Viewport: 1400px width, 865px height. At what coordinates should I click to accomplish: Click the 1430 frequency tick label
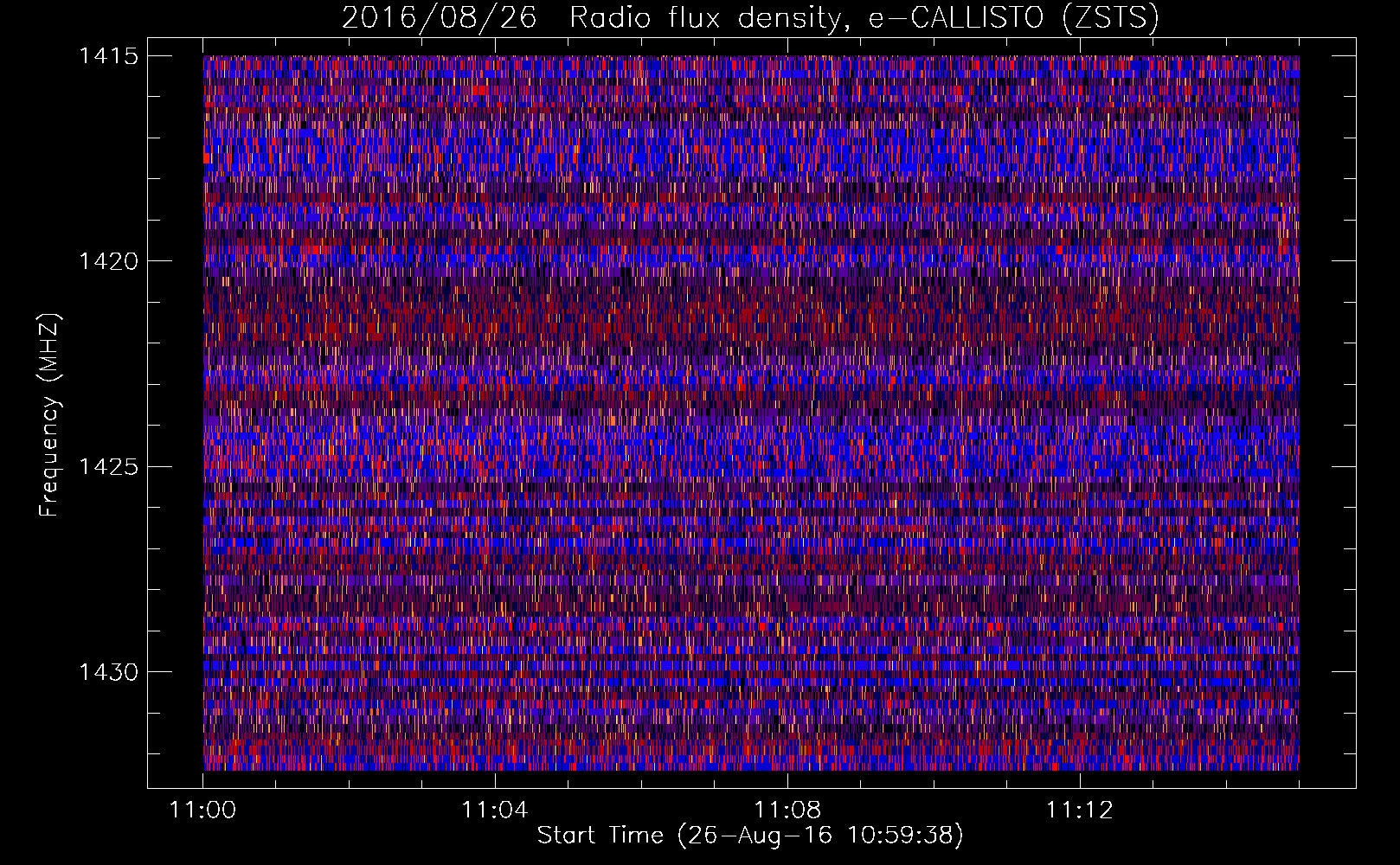[108, 672]
